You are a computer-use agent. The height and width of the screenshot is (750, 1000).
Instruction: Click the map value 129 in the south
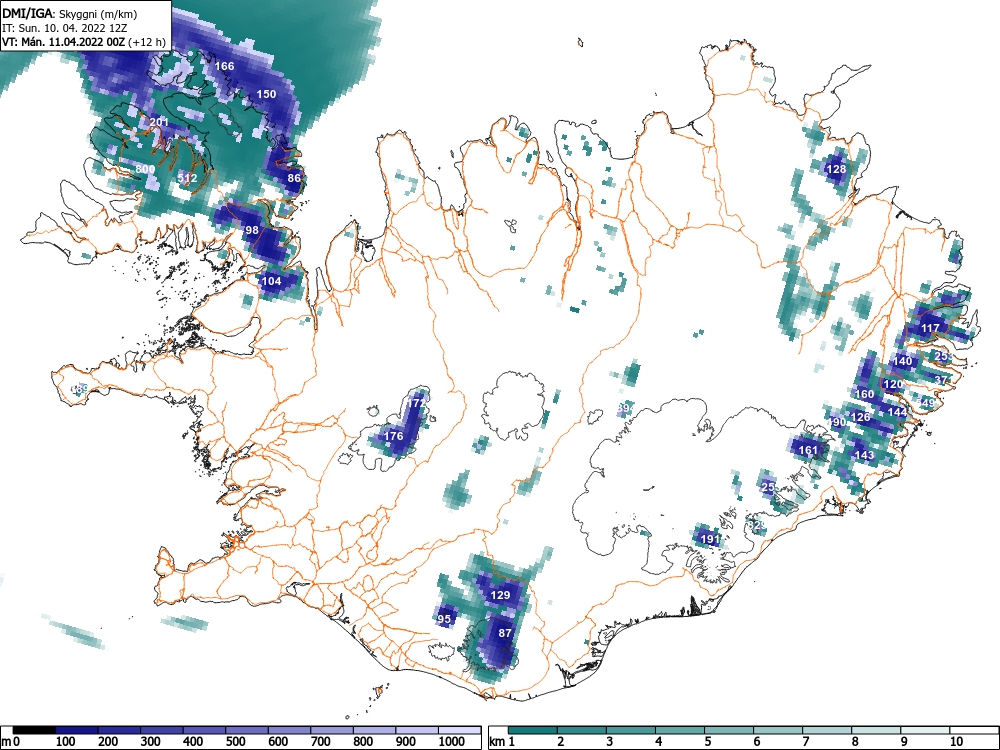pos(500,594)
